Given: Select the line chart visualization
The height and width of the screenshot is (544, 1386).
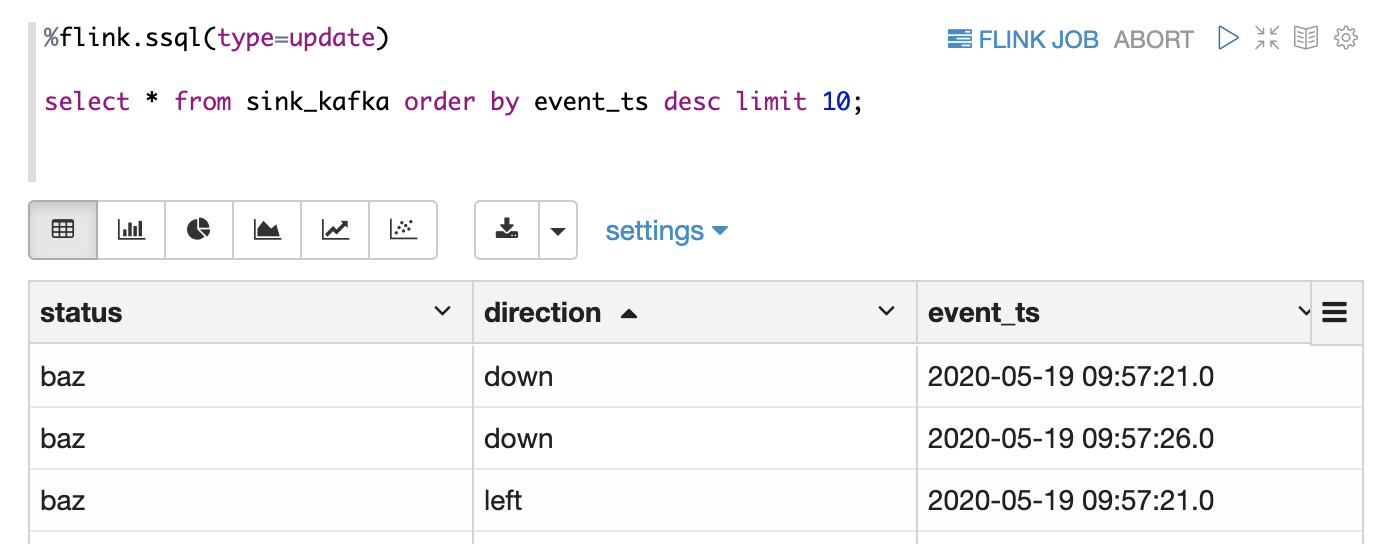Looking at the screenshot, I should [335, 230].
